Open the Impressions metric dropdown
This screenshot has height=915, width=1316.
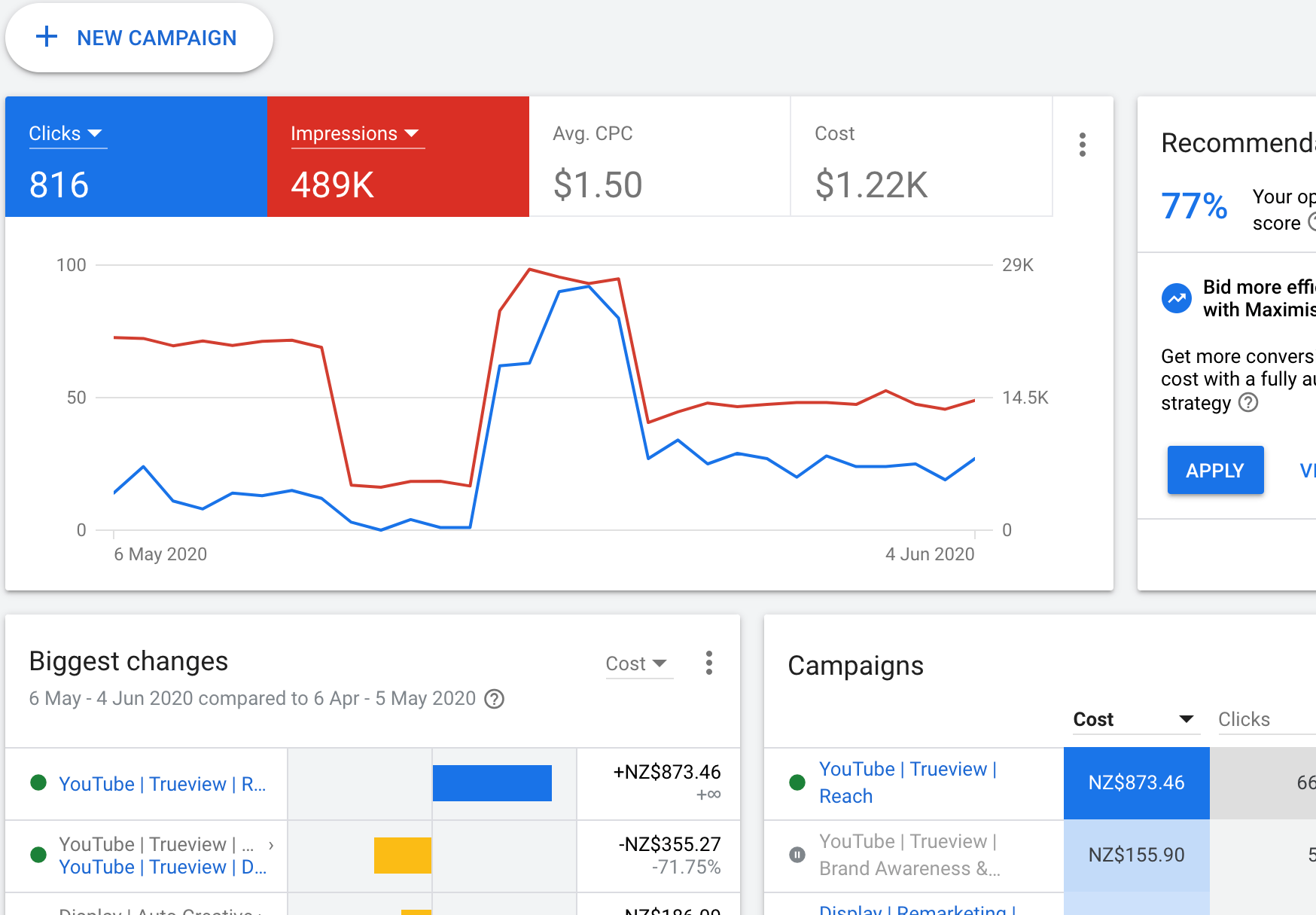coord(356,133)
